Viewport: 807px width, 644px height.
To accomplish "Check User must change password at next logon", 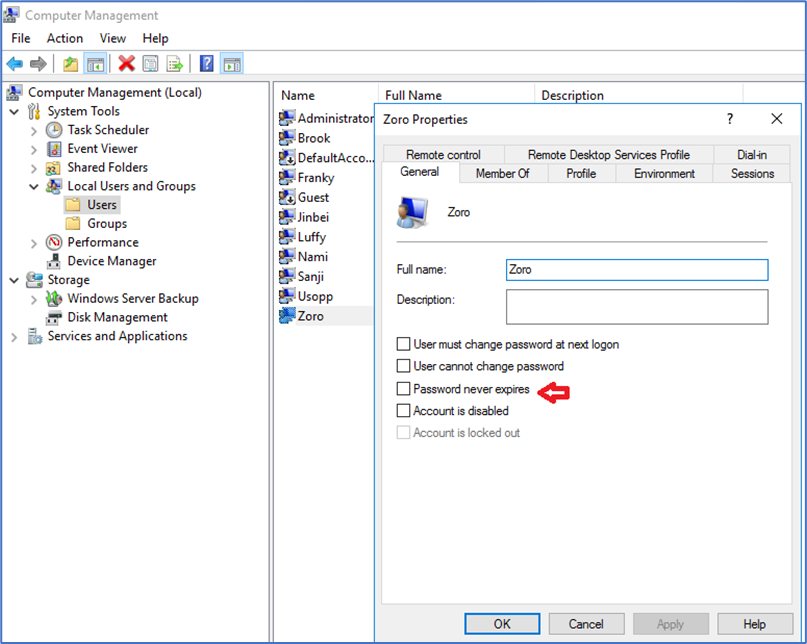I will (404, 345).
